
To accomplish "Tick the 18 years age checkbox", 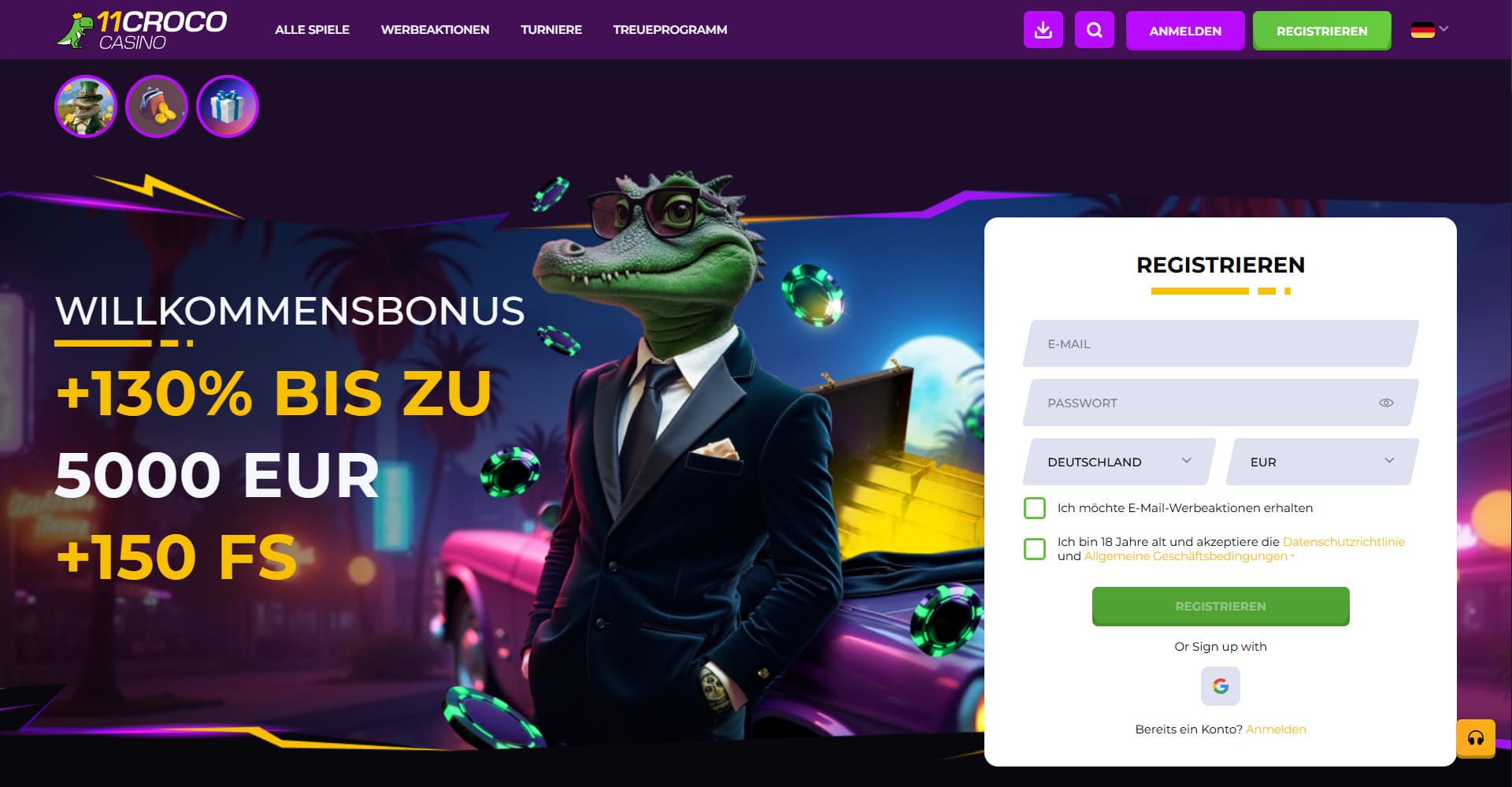I will [x=1035, y=549].
